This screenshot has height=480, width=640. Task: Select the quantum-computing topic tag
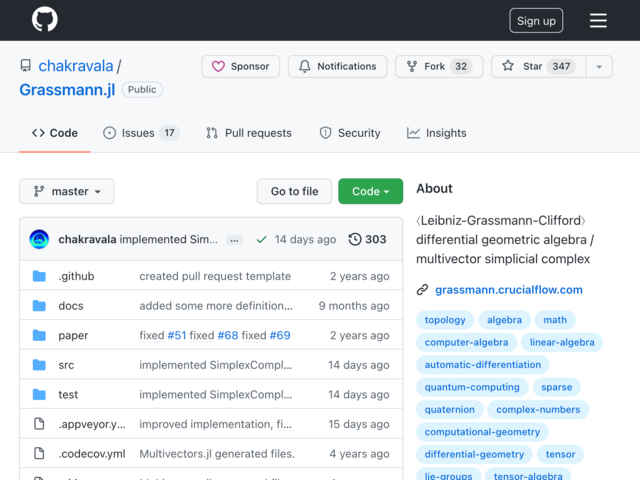[472, 387]
